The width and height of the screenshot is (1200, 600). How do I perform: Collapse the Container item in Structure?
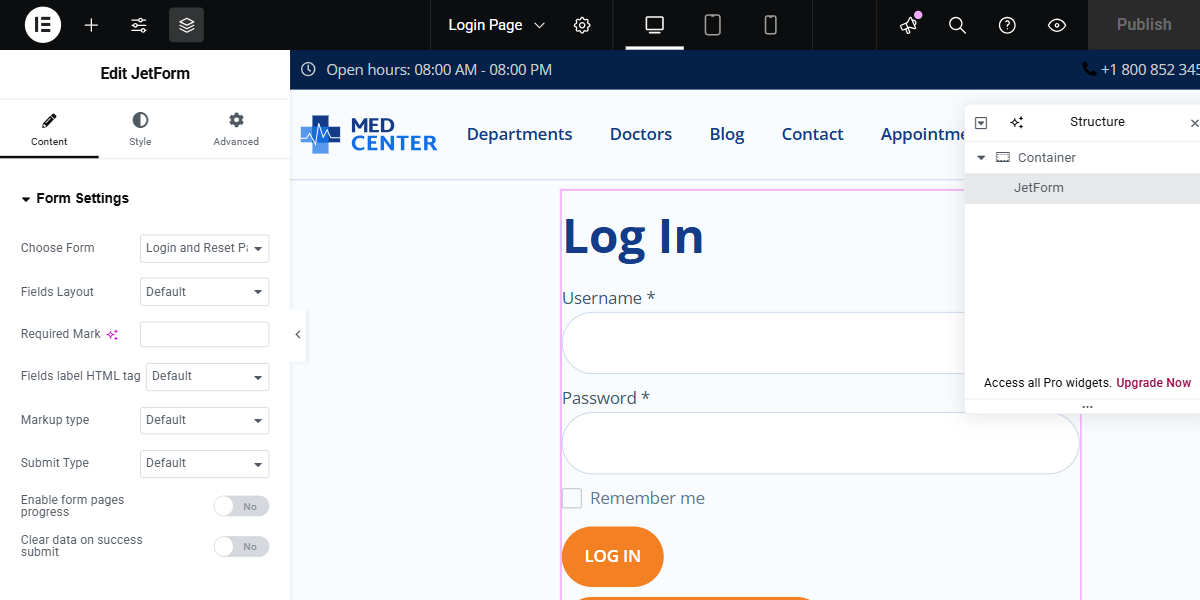coord(980,157)
